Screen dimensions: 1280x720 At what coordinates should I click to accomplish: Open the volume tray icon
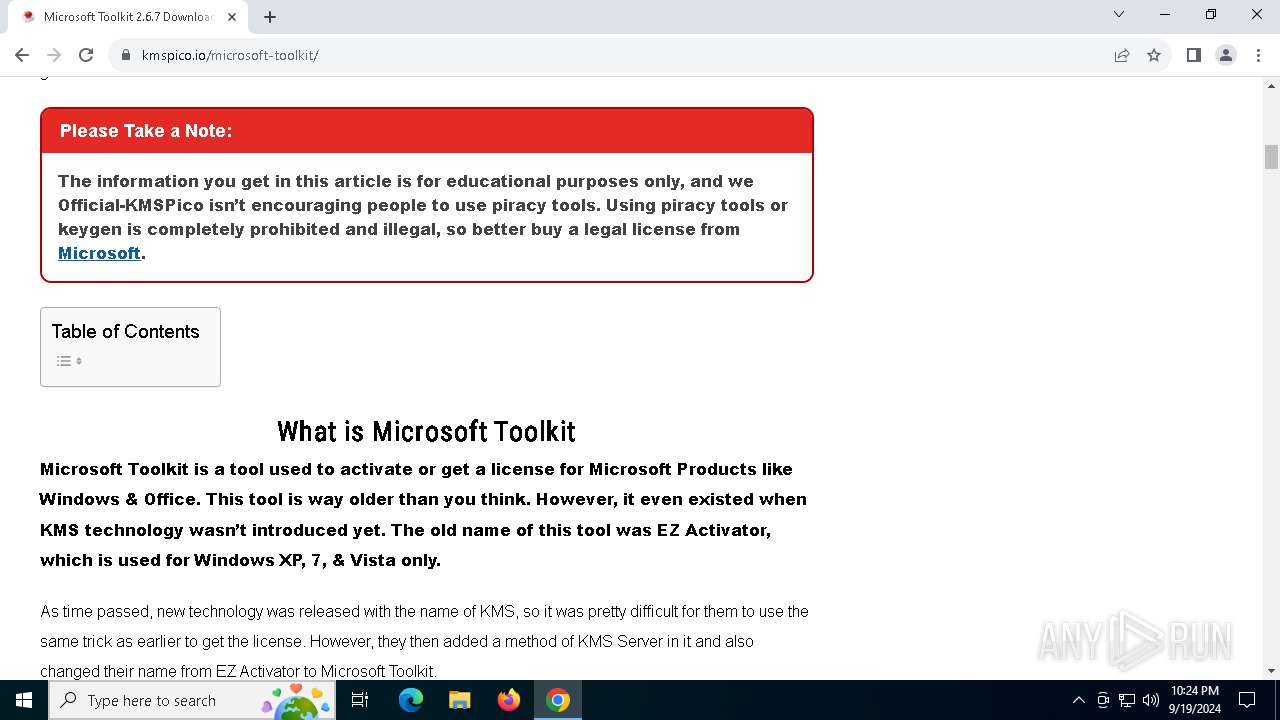pos(1151,700)
